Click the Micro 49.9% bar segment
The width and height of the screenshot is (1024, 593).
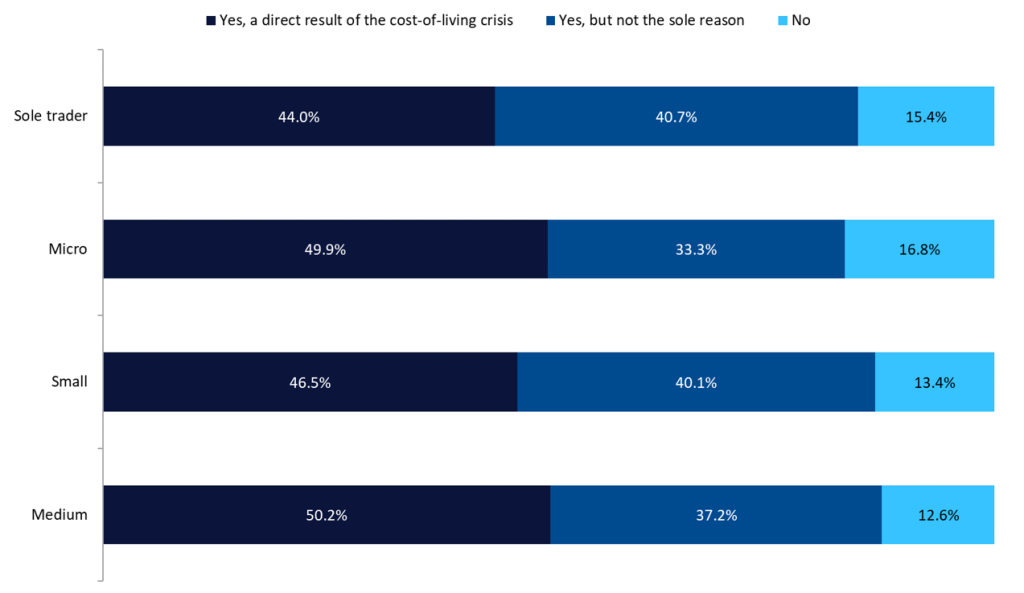click(326, 249)
